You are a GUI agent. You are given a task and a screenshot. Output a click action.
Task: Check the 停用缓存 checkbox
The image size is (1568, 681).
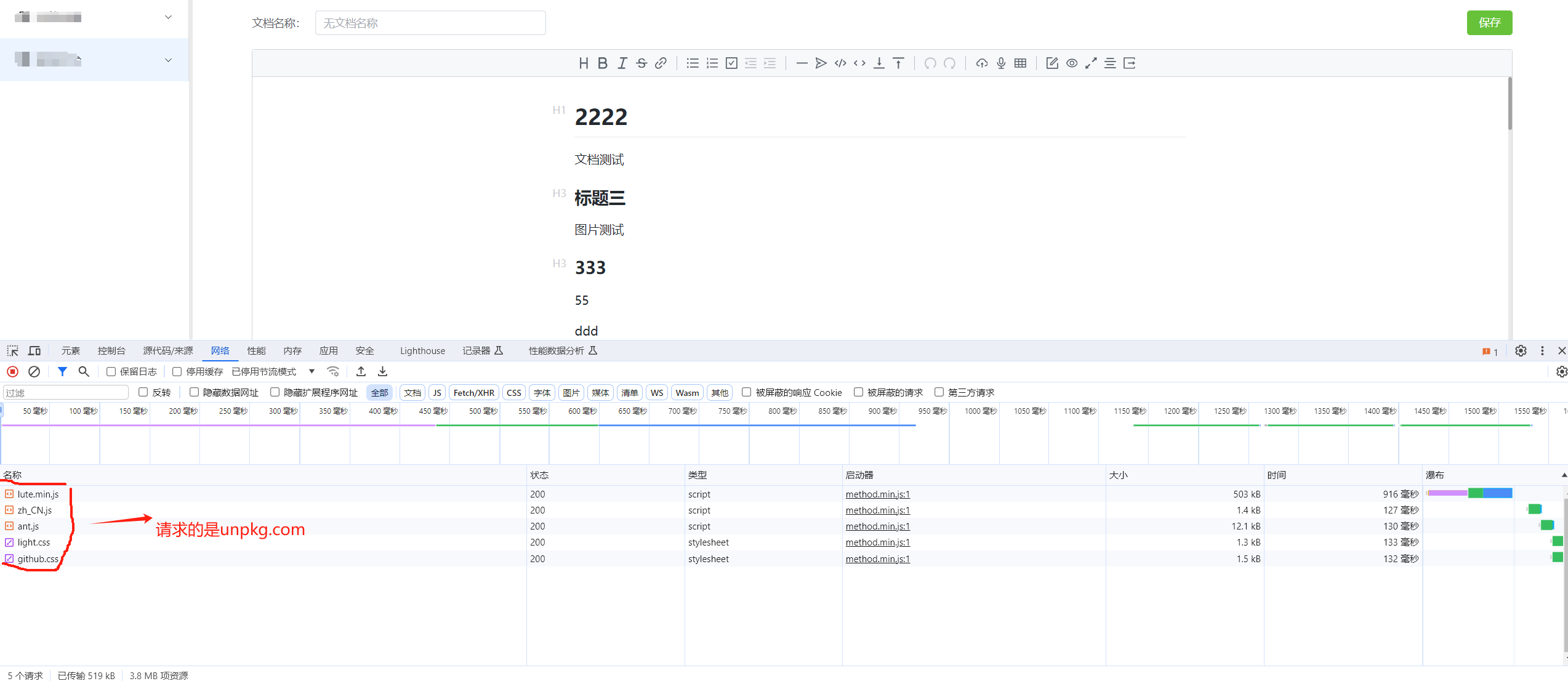pyautogui.click(x=177, y=371)
